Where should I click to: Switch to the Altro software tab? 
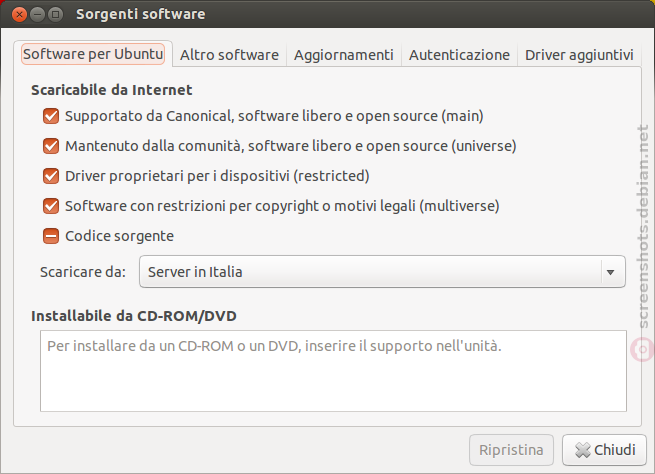pyautogui.click(x=229, y=55)
